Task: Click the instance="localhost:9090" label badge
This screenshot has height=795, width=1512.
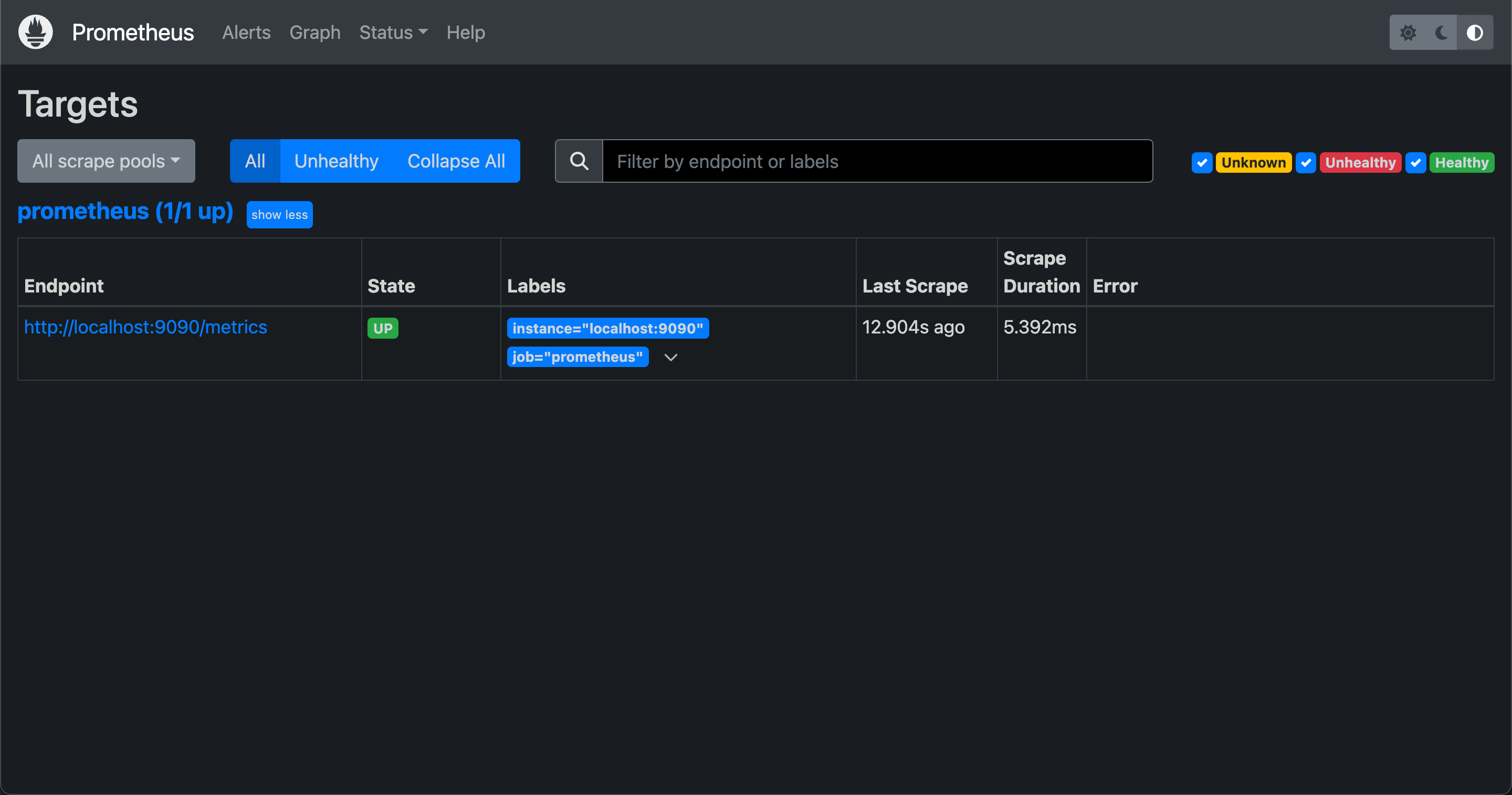Action: click(607, 328)
